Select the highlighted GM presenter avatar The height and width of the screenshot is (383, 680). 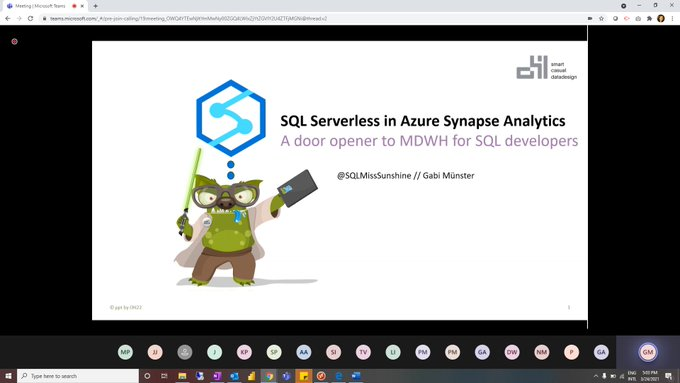[648, 352]
